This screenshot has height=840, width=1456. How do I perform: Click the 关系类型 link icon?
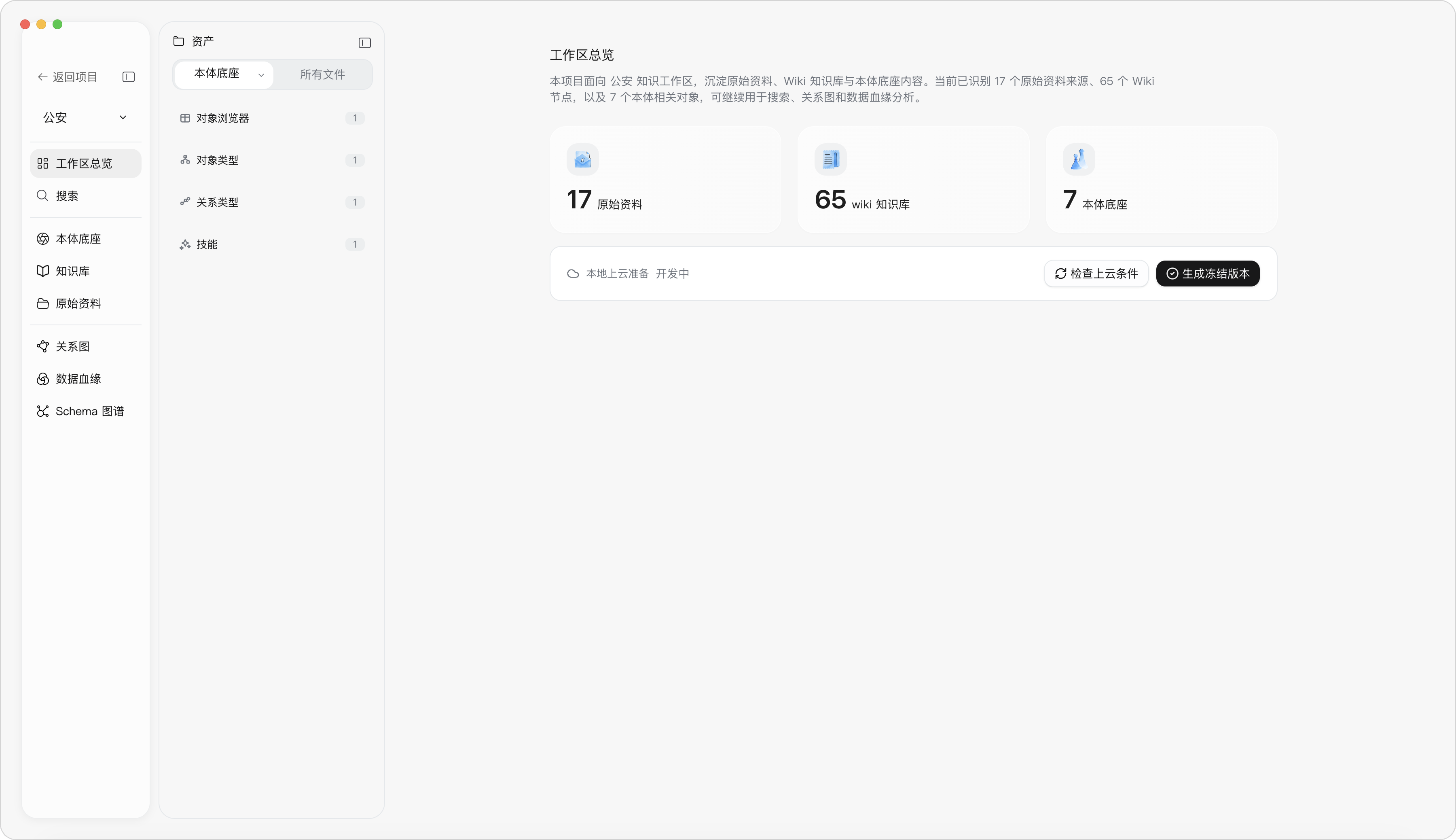click(x=185, y=202)
